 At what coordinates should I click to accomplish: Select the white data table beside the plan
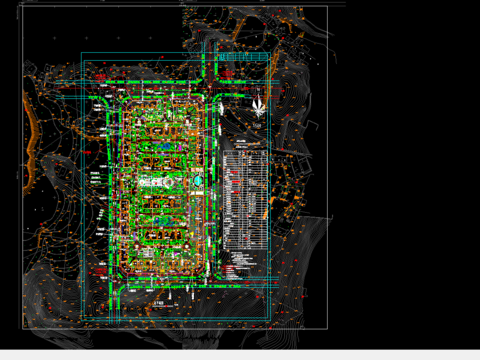tap(245, 200)
